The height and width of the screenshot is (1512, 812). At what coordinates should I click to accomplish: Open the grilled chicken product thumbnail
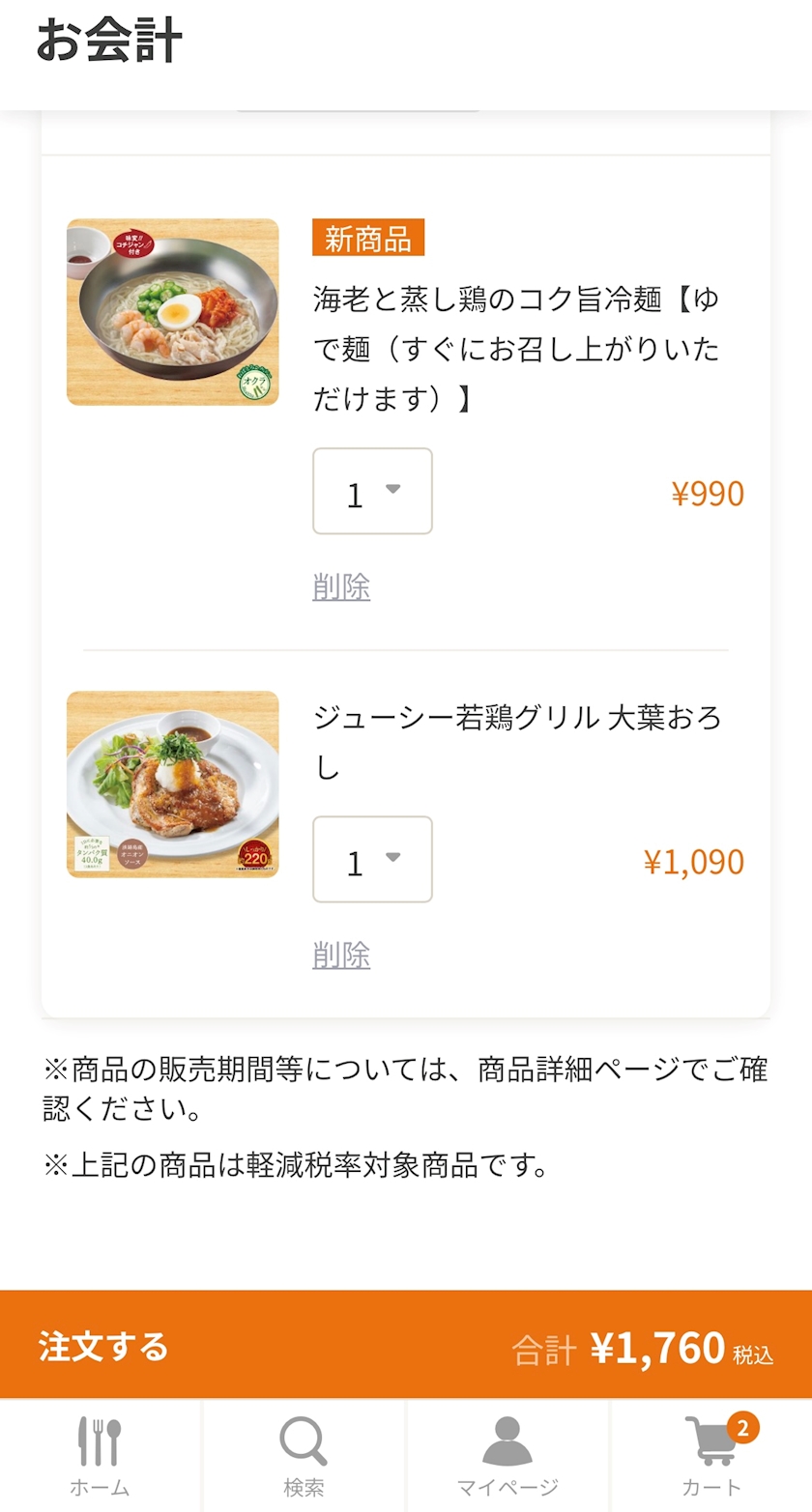click(x=173, y=785)
